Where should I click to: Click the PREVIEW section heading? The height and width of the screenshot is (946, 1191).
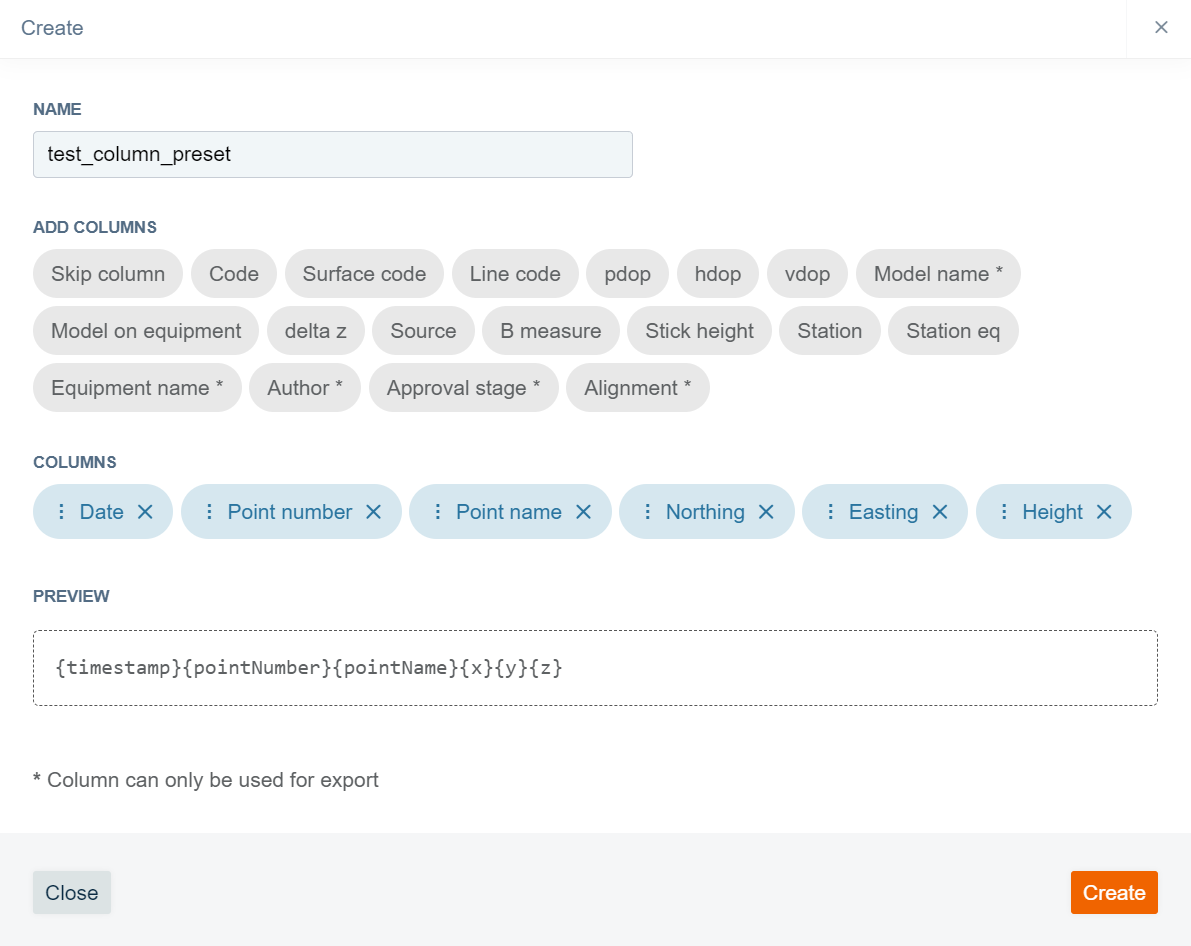tap(71, 596)
